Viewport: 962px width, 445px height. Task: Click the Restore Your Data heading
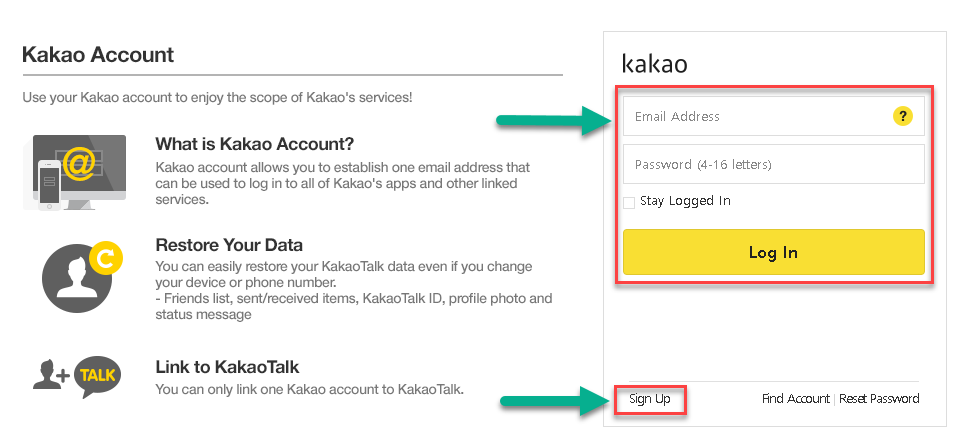click(229, 245)
